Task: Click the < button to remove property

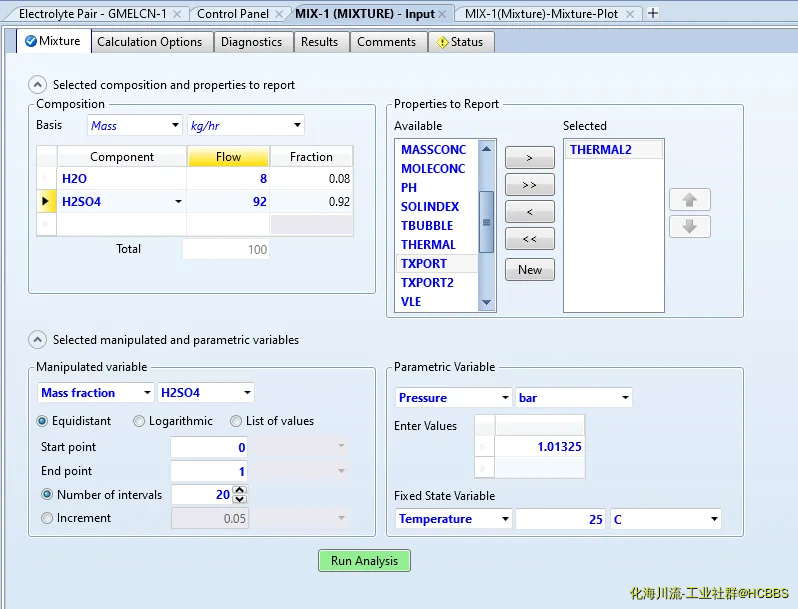Action: click(x=529, y=212)
